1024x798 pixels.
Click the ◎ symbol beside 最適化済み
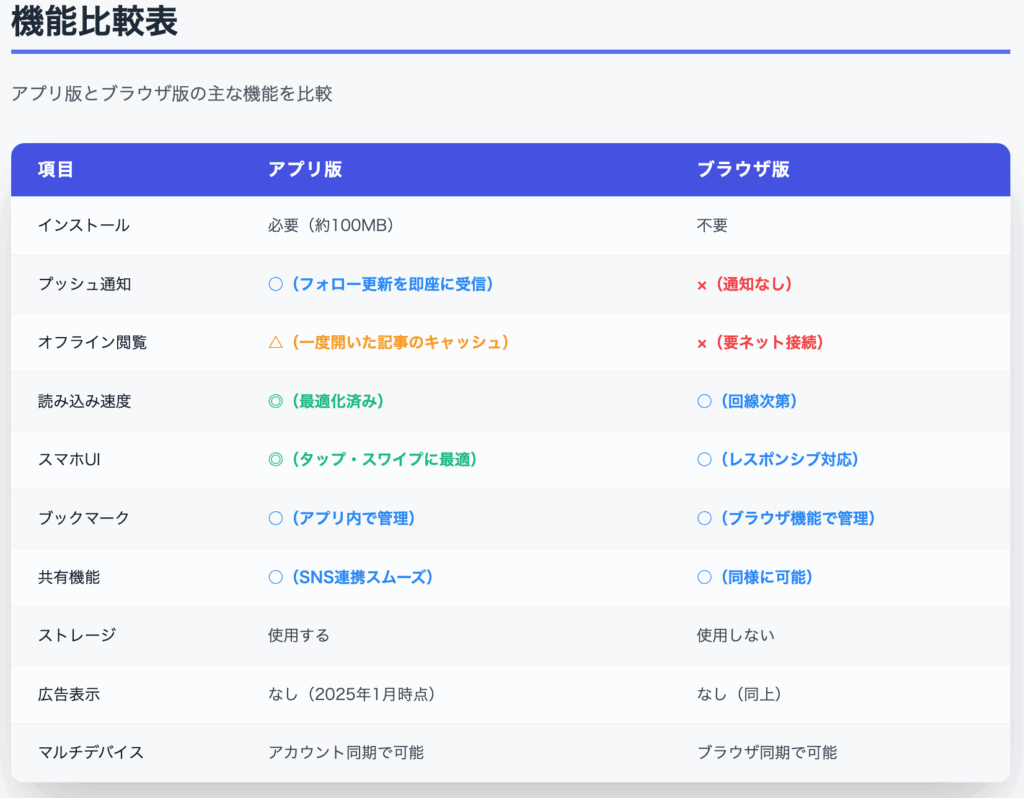coord(276,401)
